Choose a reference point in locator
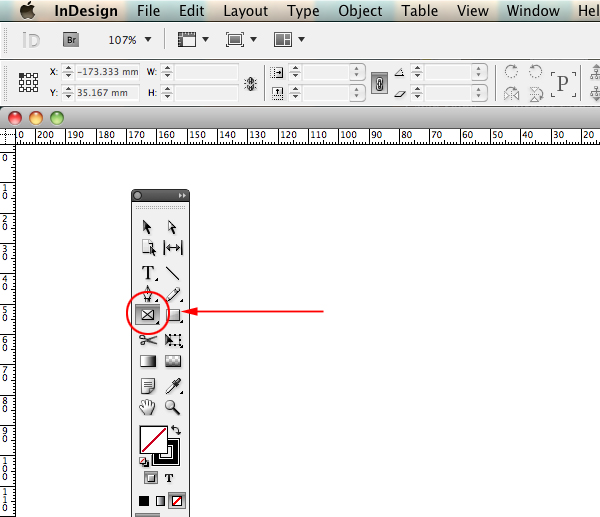Viewport: 600px width, 517px height. click(x=29, y=82)
